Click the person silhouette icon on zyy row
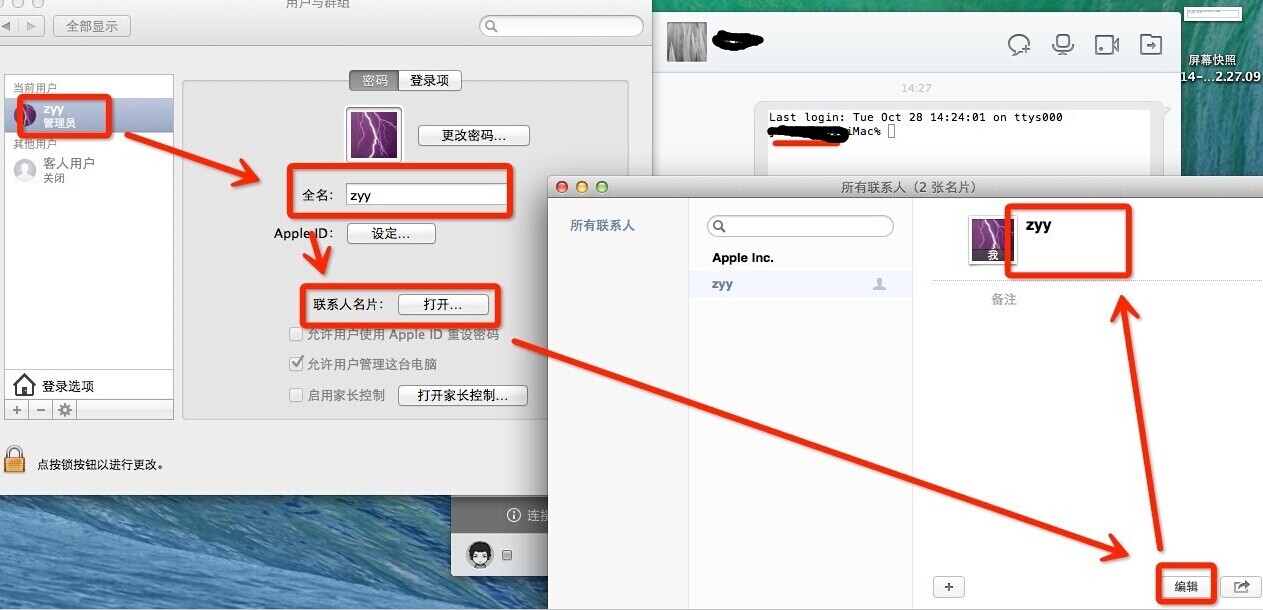Image resolution: width=1263 pixels, height=610 pixels. point(880,284)
